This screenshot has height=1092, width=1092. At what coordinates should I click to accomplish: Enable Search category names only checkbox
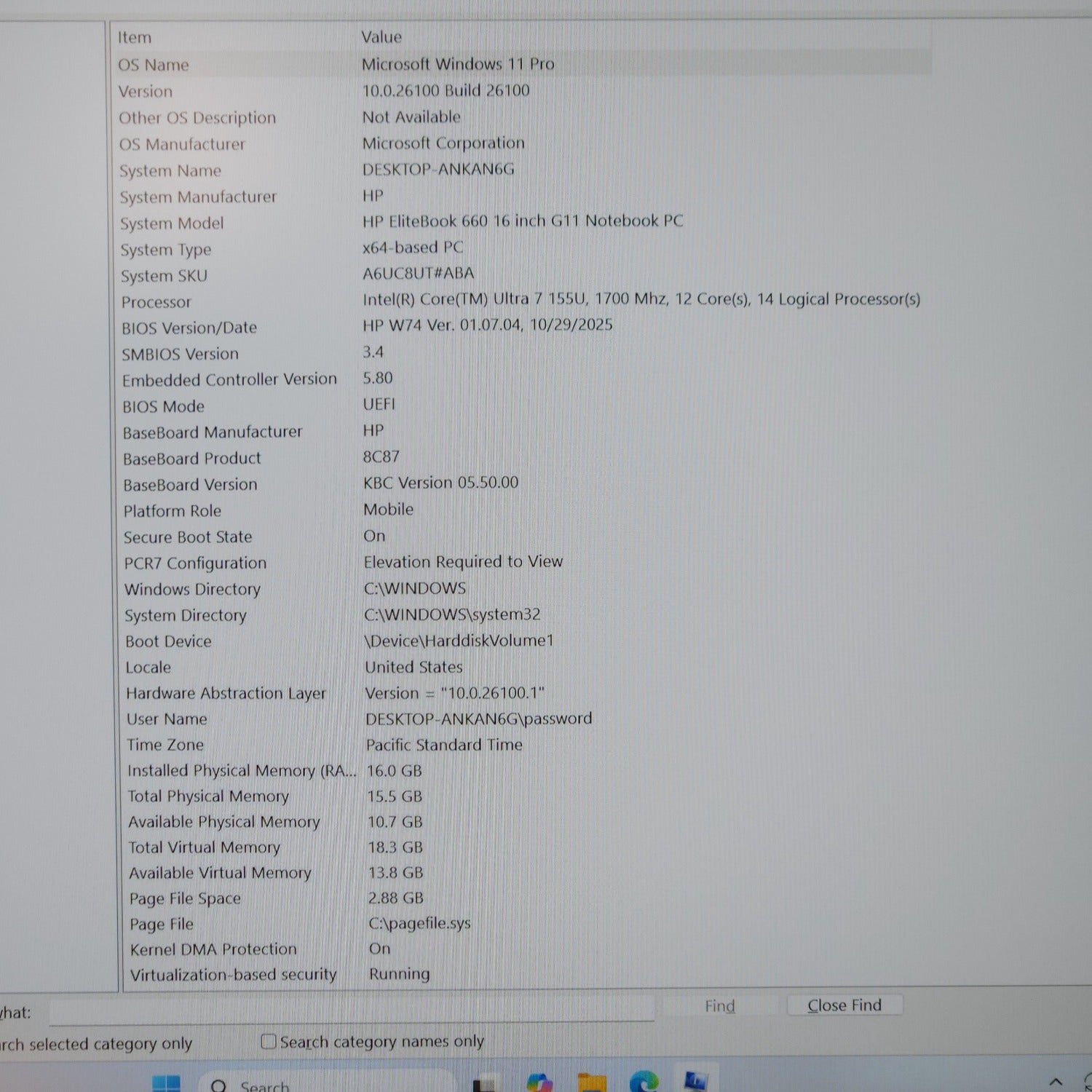tap(269, 1042)
